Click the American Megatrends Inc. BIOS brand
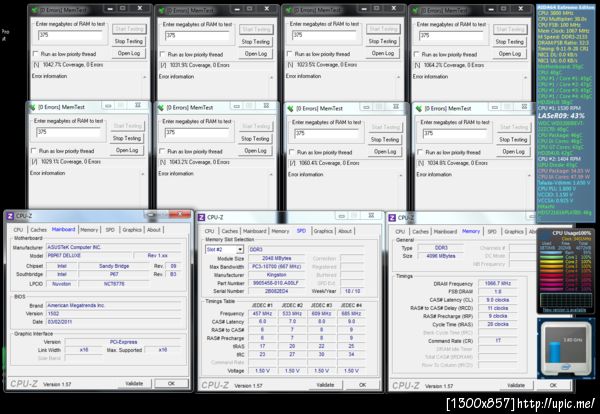600x414 pixels. pos(114,305)
